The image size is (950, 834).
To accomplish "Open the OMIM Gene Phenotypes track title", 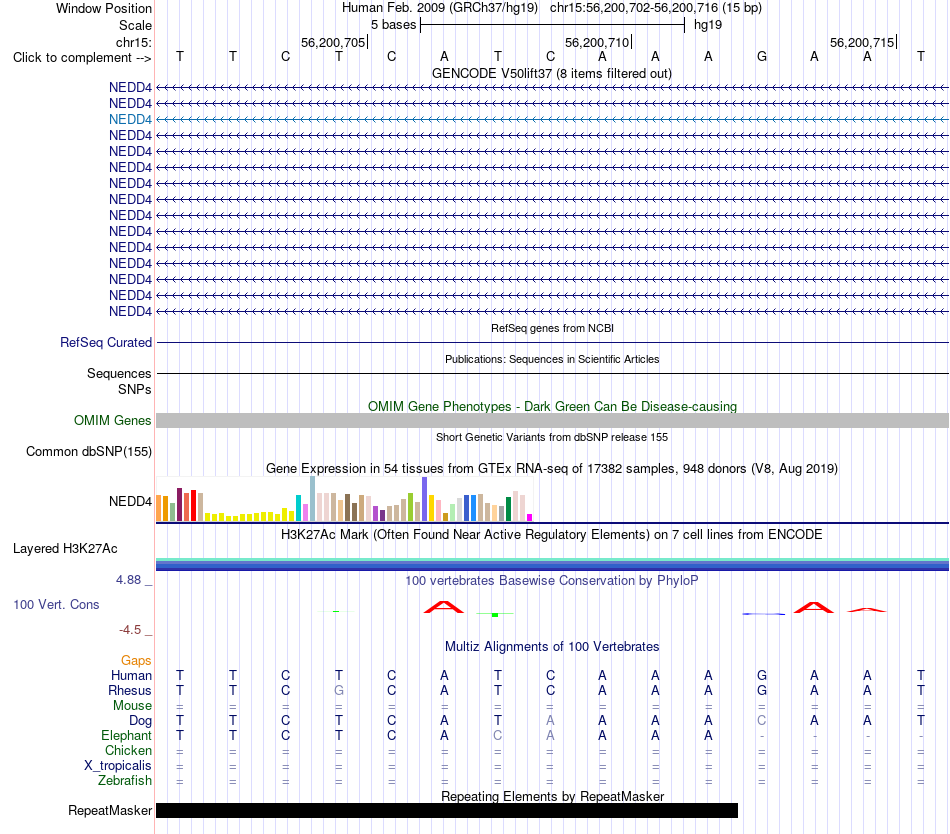I will click(x=552, y=406).
